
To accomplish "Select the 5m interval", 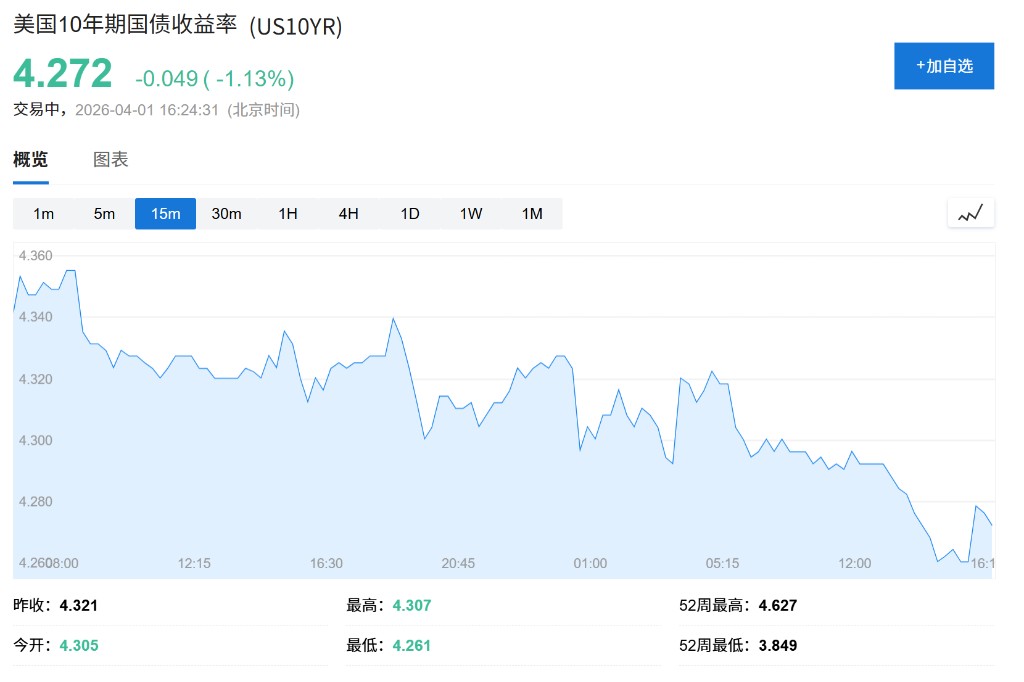I will click(x=104, y=213).
